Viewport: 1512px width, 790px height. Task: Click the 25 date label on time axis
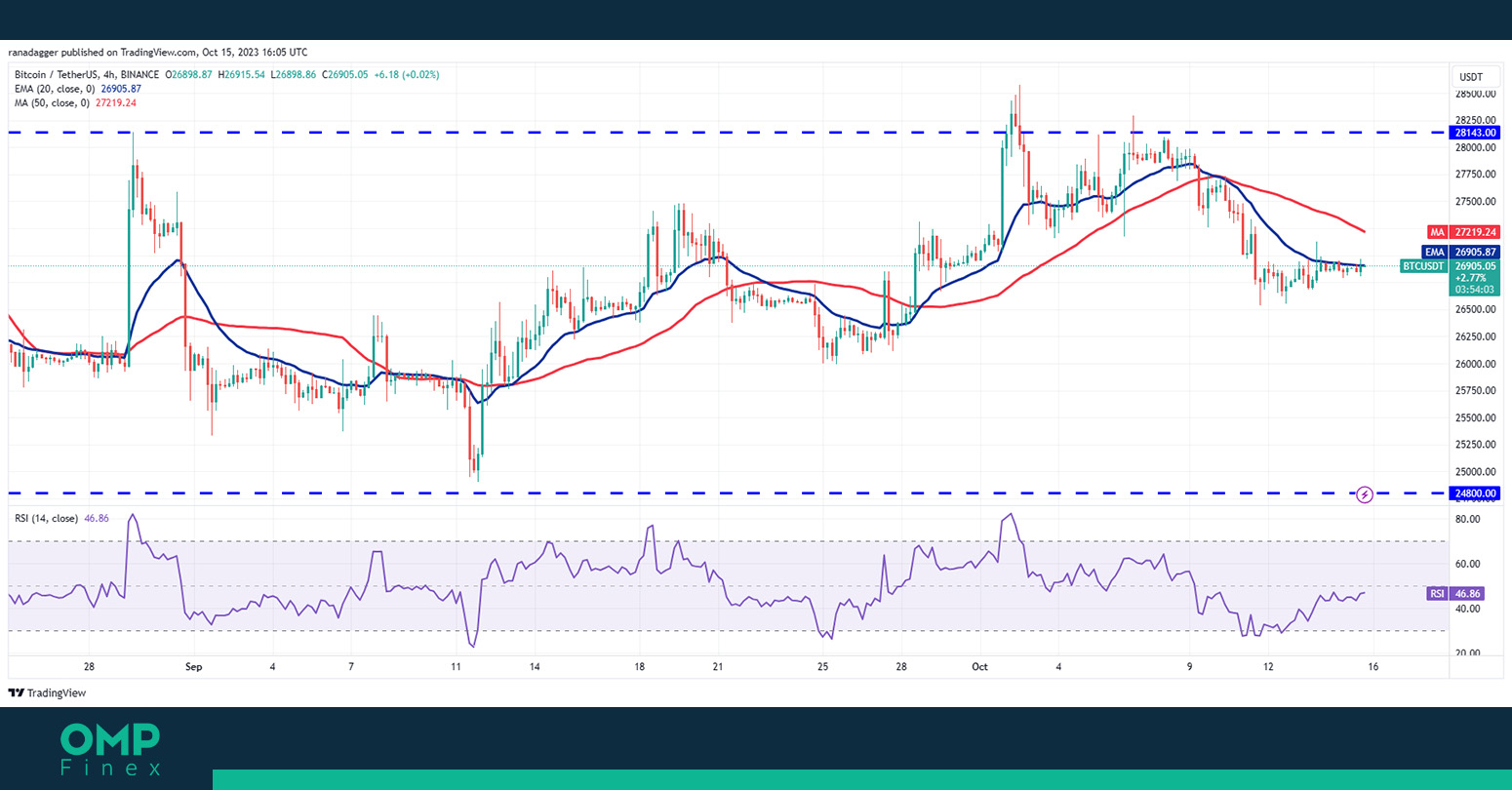pyautogui.click(x=822, y=667)
